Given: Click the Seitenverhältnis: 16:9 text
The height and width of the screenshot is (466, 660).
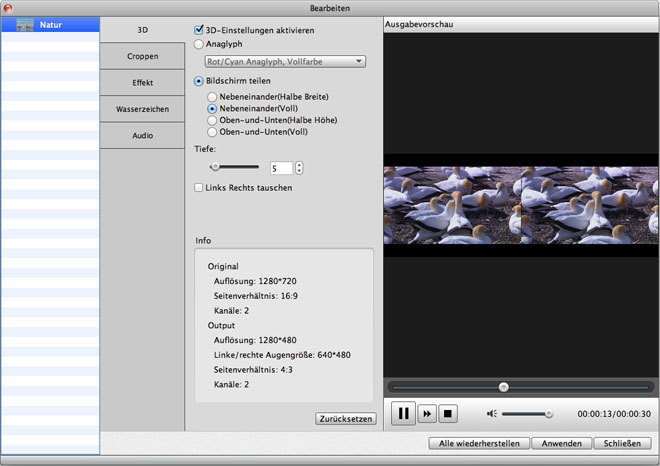Looking at the screenshot, I should (255, 296).
